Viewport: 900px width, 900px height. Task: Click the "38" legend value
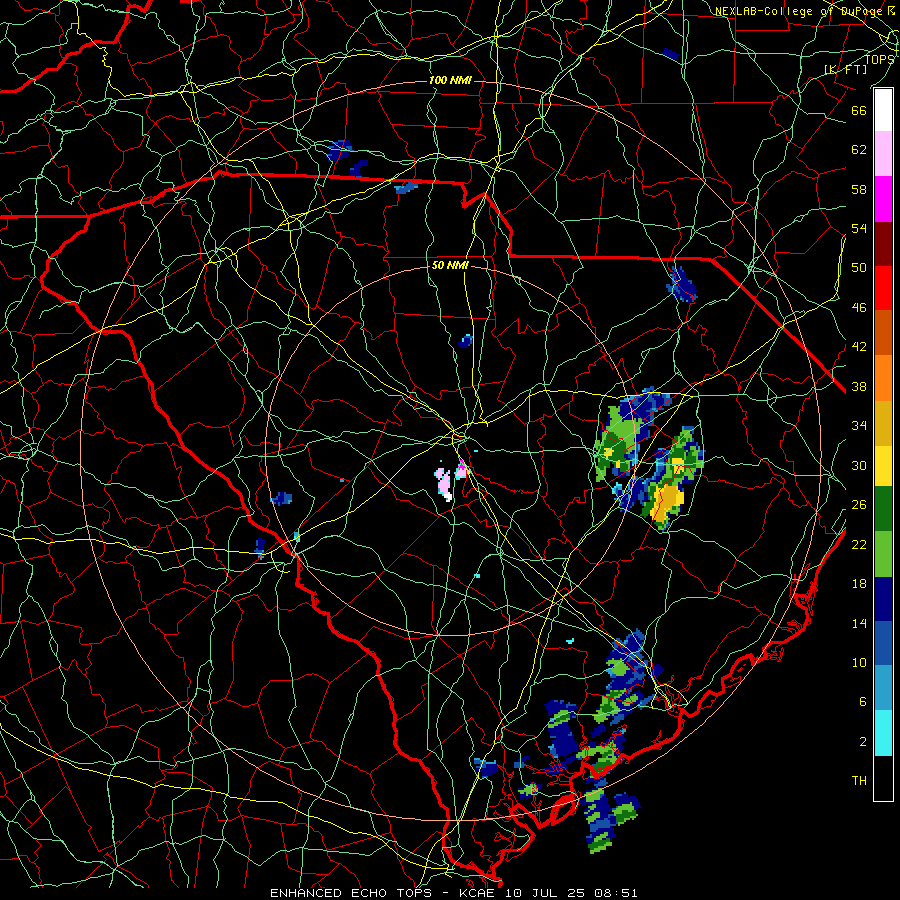click(x=859, y=386)
